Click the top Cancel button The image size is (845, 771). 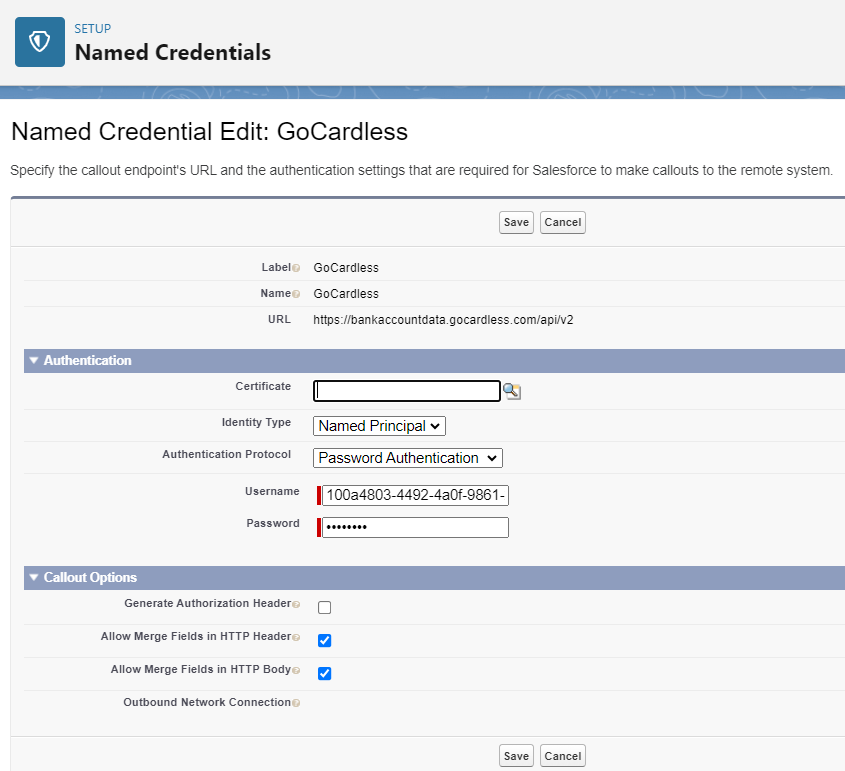(x=563, y=223)
